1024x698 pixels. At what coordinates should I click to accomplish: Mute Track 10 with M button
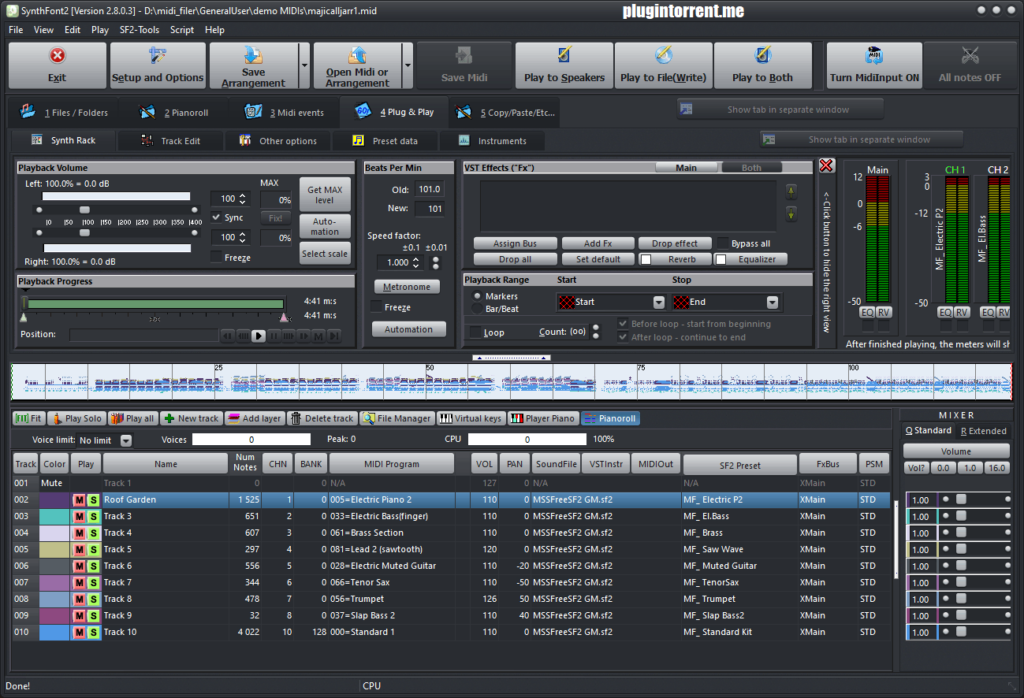(79, 632)
